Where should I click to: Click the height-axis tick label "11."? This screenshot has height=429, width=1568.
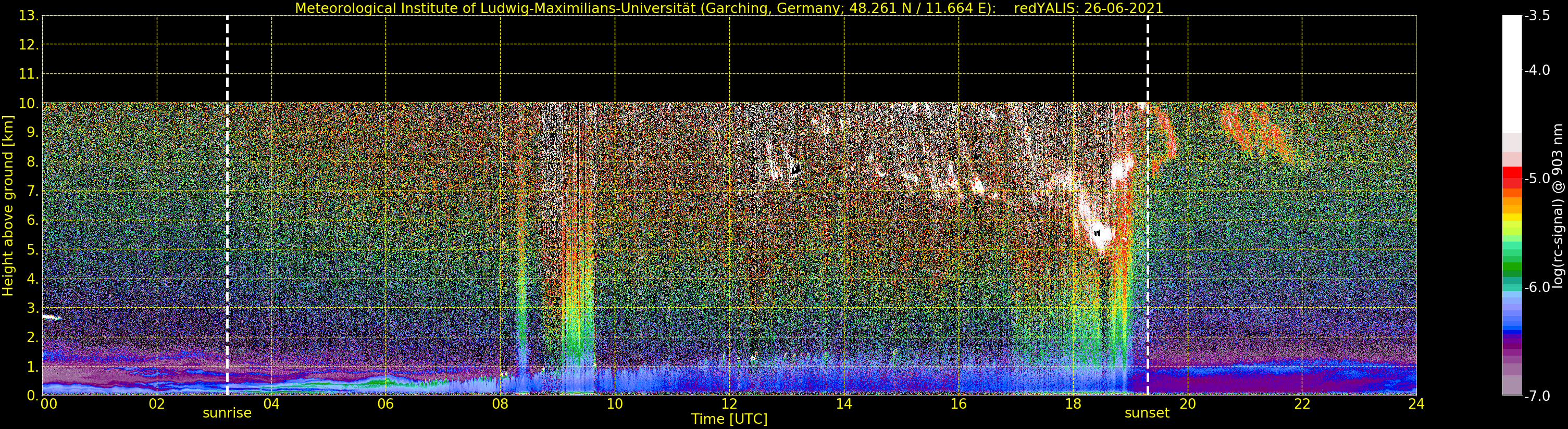pos(29,74)
